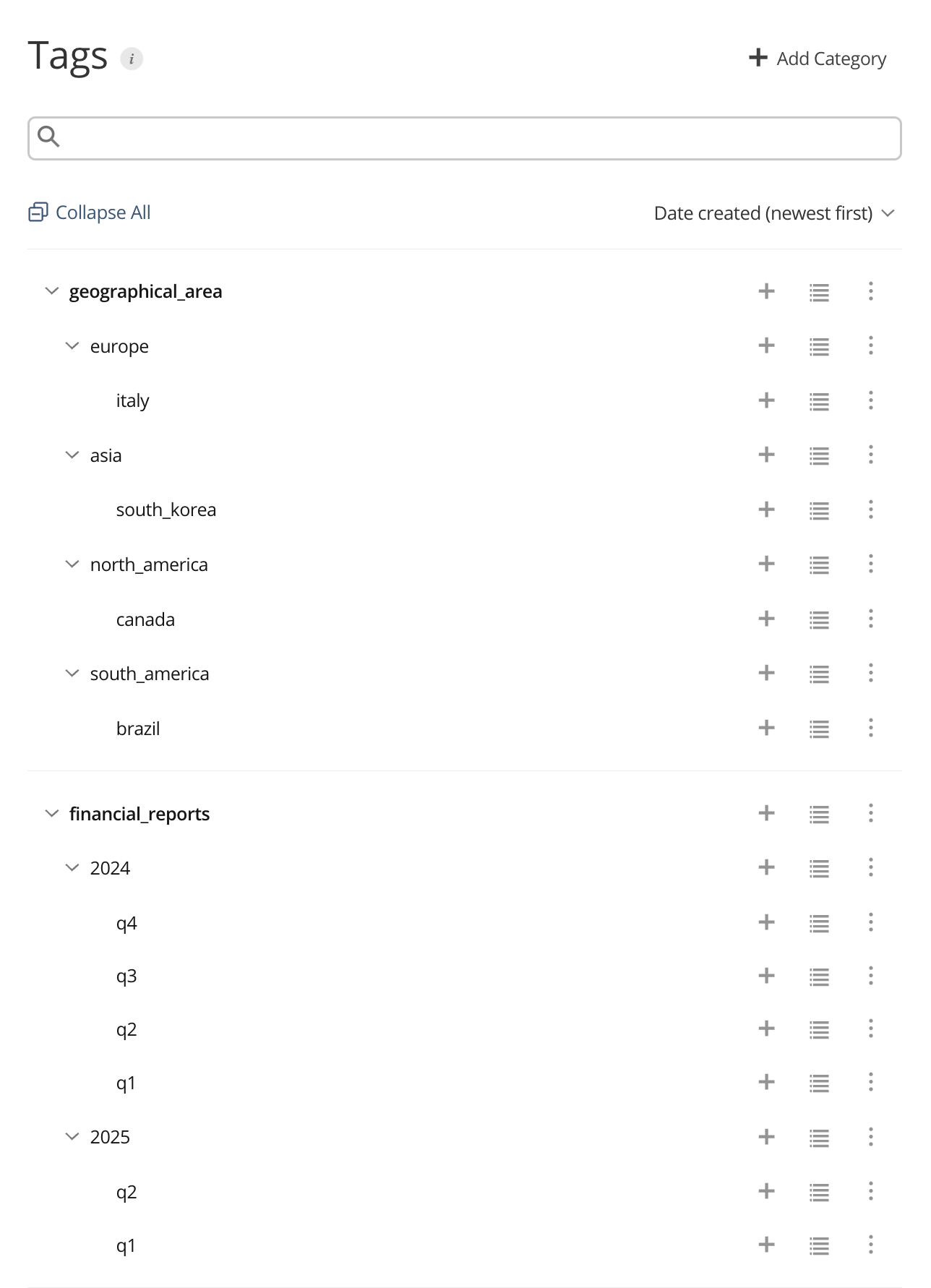Collapse the 2025 tag group
Image resolution: width=931 pixels, height=1288 pixels.
tap(72, 1136)
